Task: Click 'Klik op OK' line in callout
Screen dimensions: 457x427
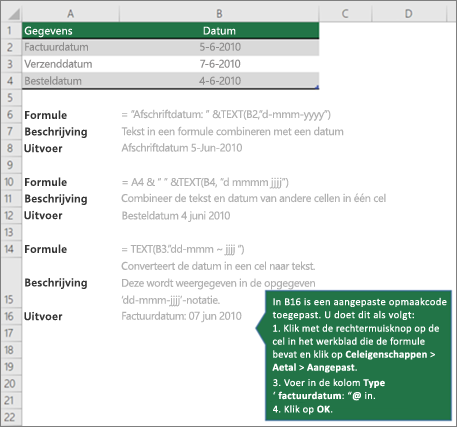Action: pyautogui.click(x=302, y=409)
